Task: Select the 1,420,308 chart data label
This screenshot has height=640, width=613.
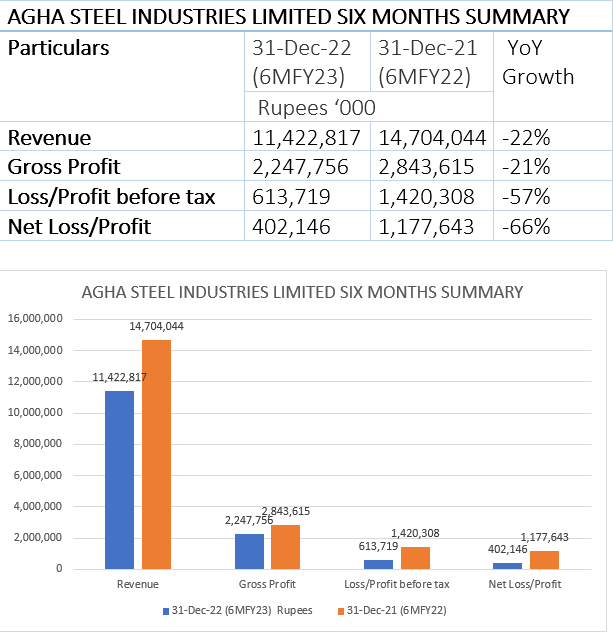Action: pyautogui.click(x=415, y=533)
